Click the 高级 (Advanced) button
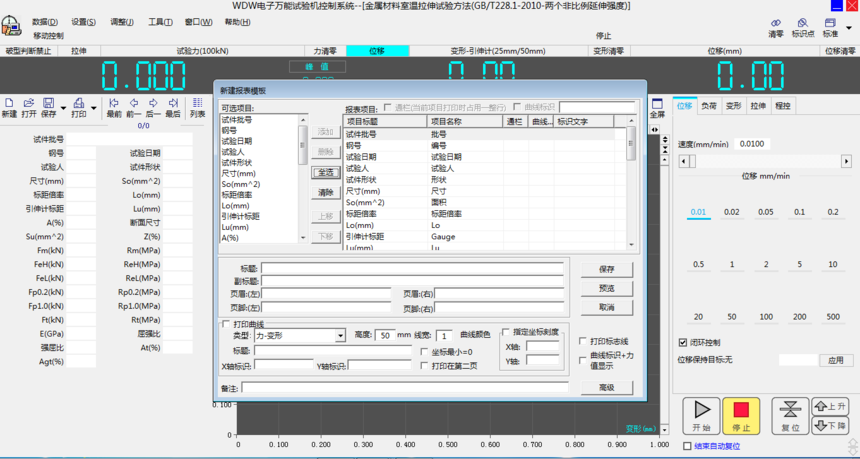 pyautogui.click(x=607, y=388)
